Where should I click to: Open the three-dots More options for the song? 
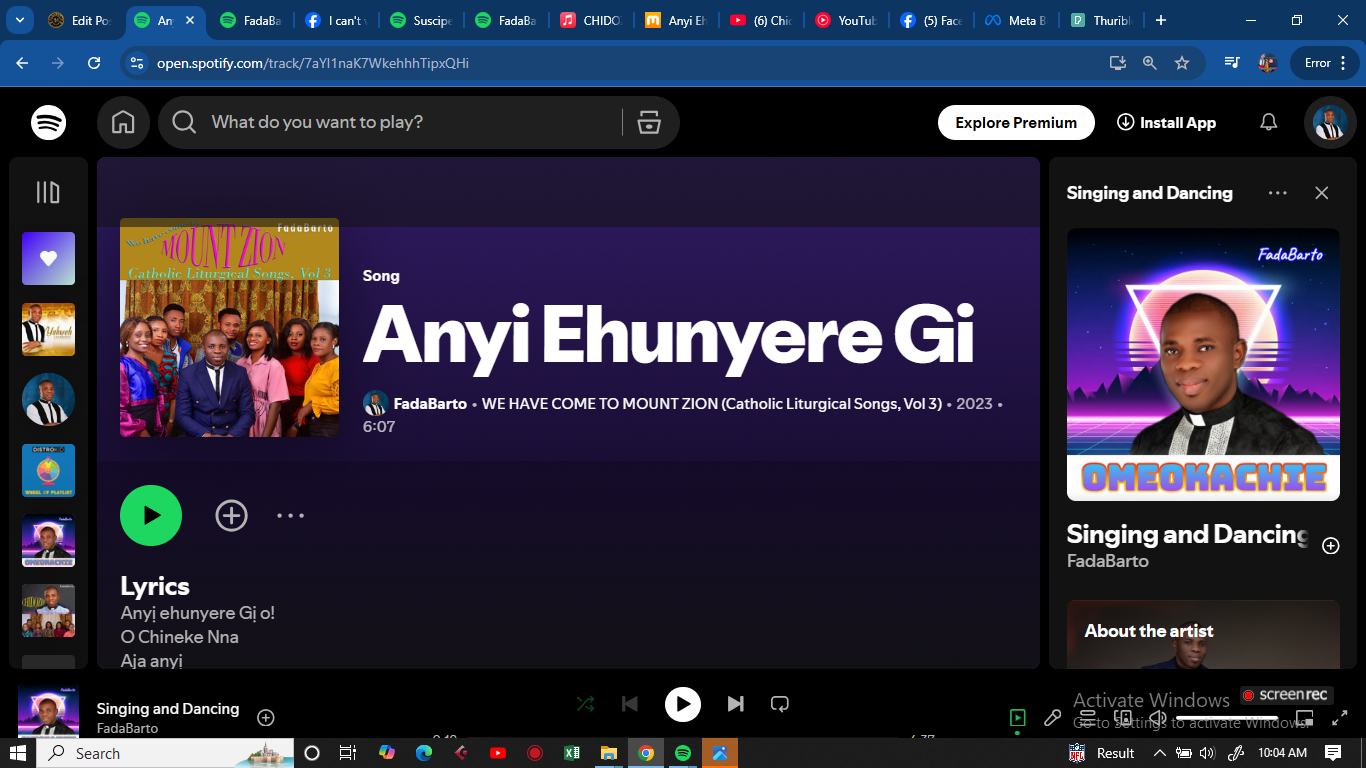coord(290,515)
